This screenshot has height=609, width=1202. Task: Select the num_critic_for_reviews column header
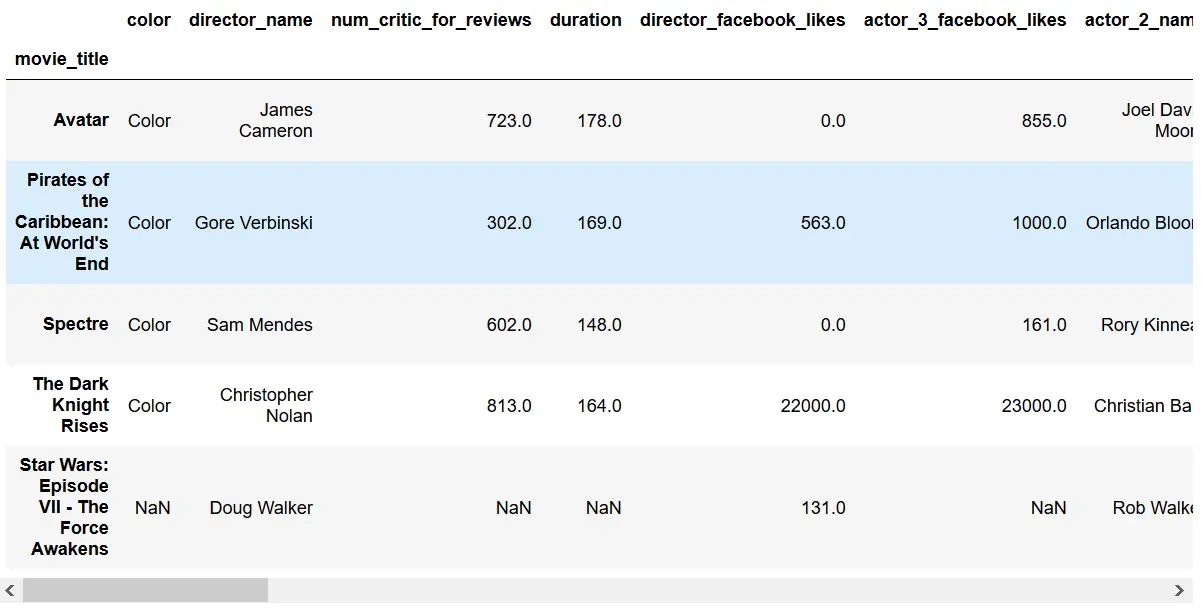click(x=431, y=20)
